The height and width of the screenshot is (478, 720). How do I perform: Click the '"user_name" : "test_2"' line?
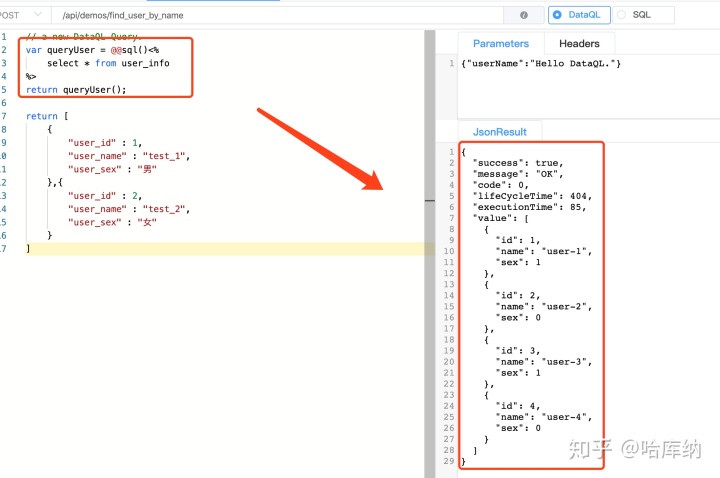pyautogui.click(x=129, y=209)
